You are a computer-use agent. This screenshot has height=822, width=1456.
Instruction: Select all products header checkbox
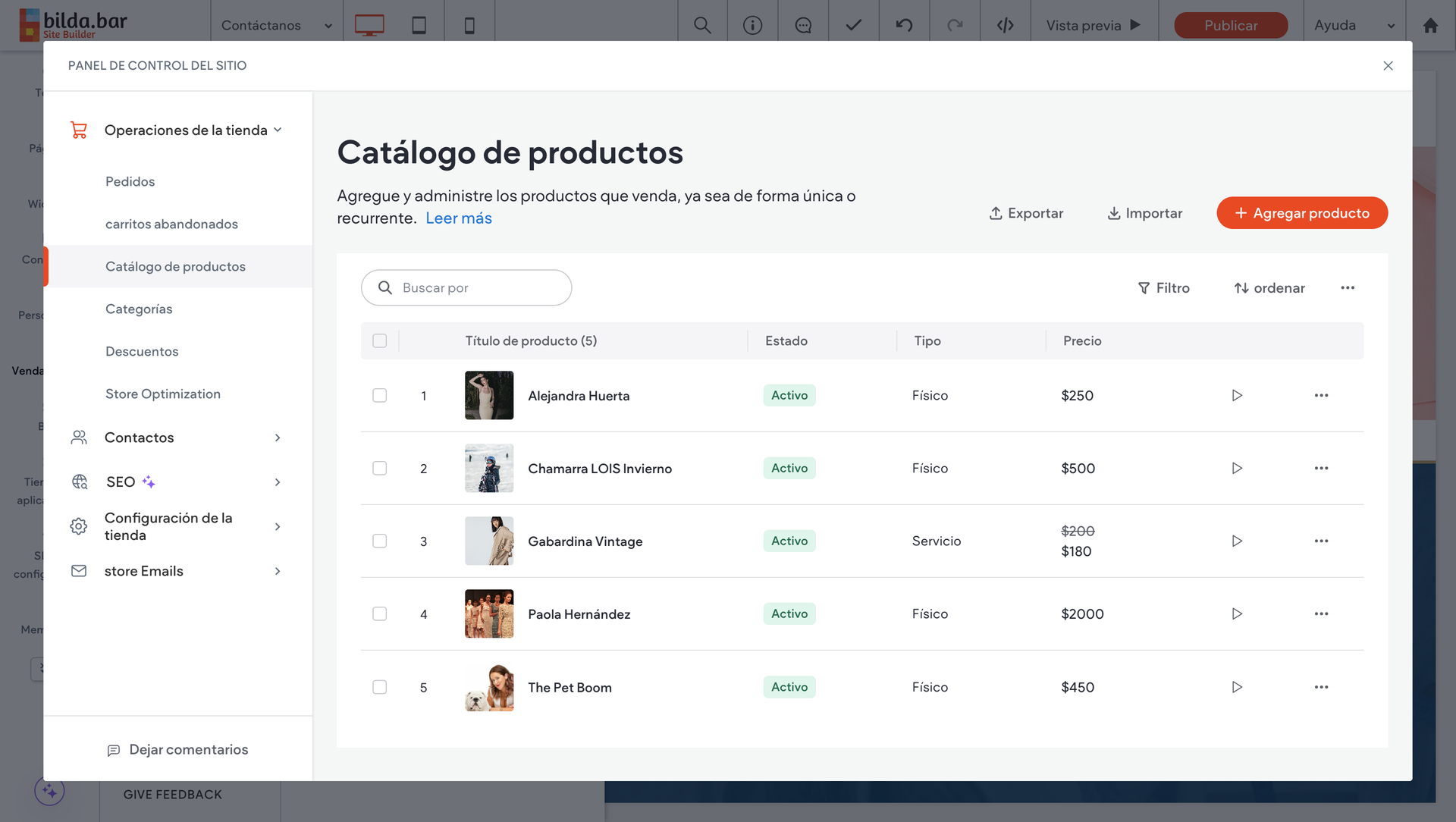point(380,340)
